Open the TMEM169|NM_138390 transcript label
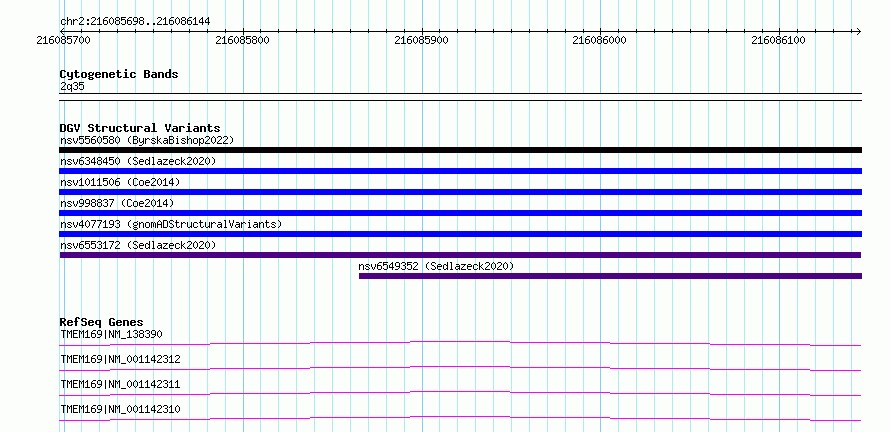Viewport: 890px width, 432px height. 111,334
